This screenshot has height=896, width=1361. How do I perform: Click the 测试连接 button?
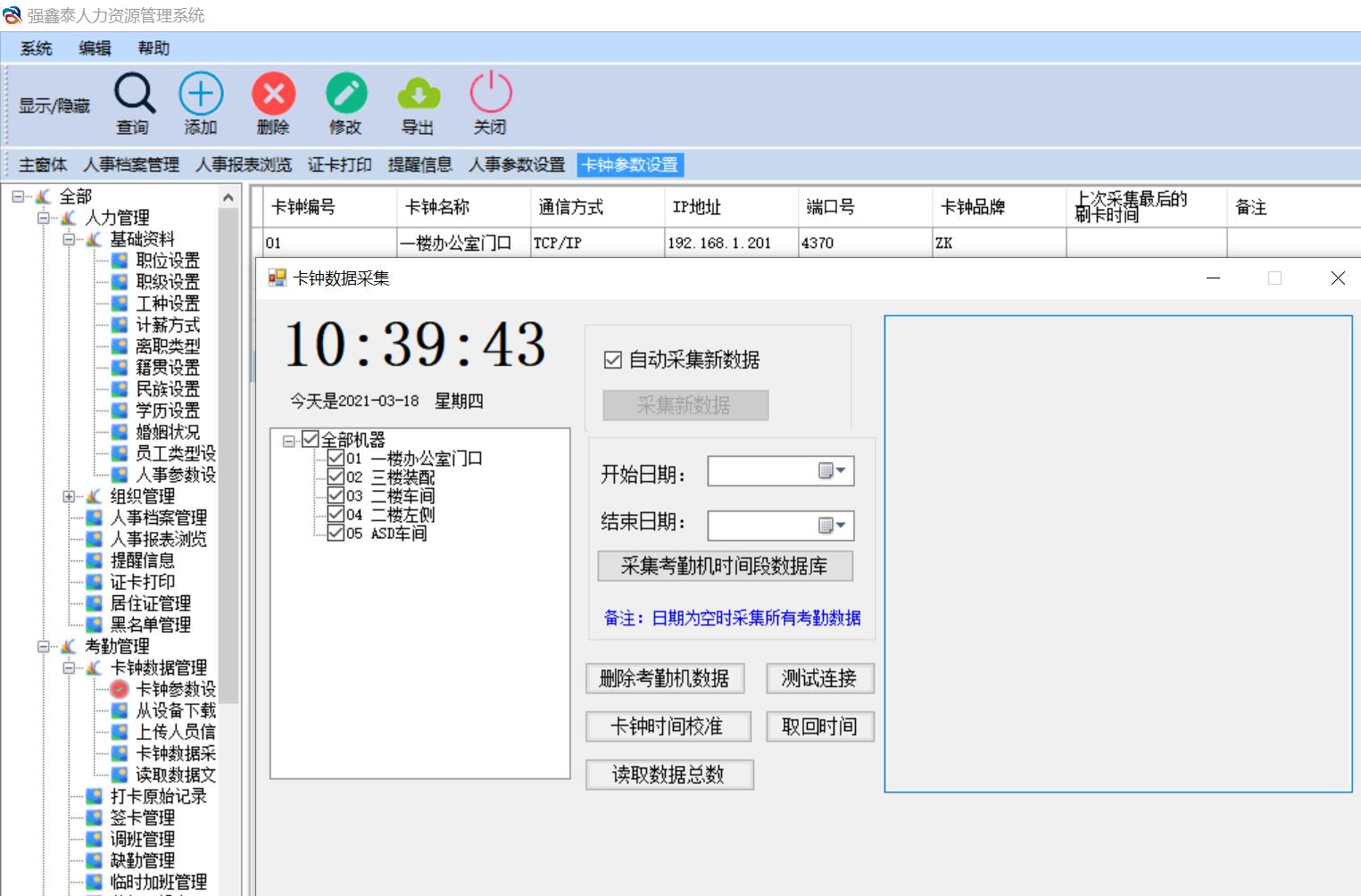(x=818, y=678)
